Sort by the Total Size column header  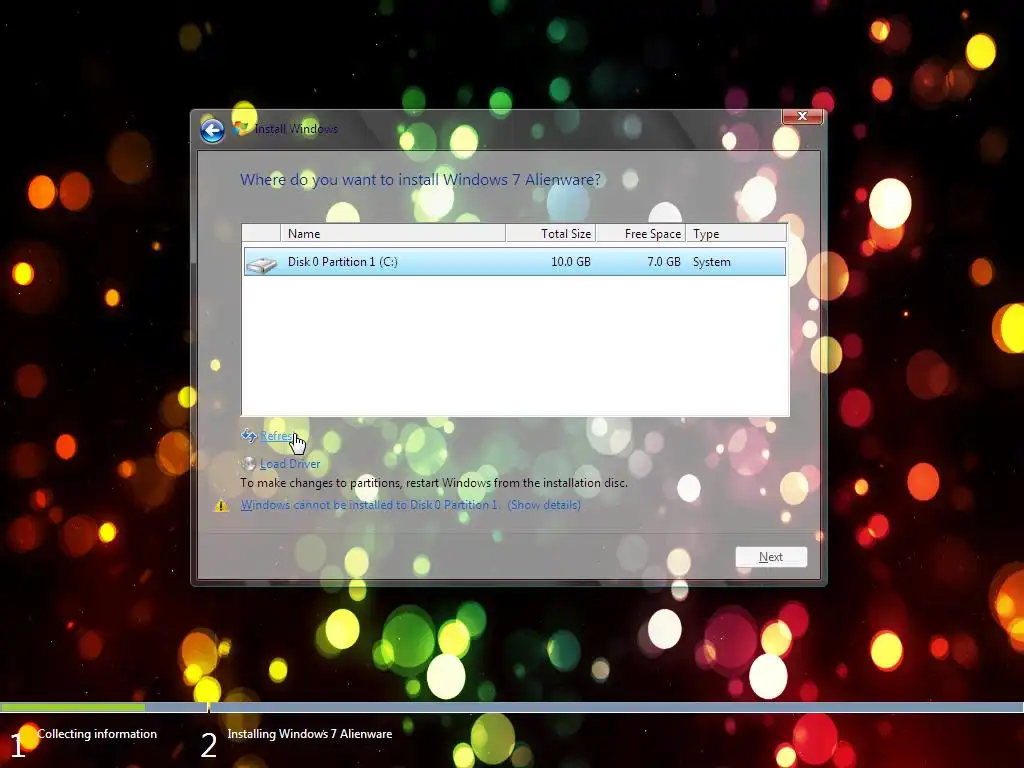pyautogui.click(x=551, y=233)
